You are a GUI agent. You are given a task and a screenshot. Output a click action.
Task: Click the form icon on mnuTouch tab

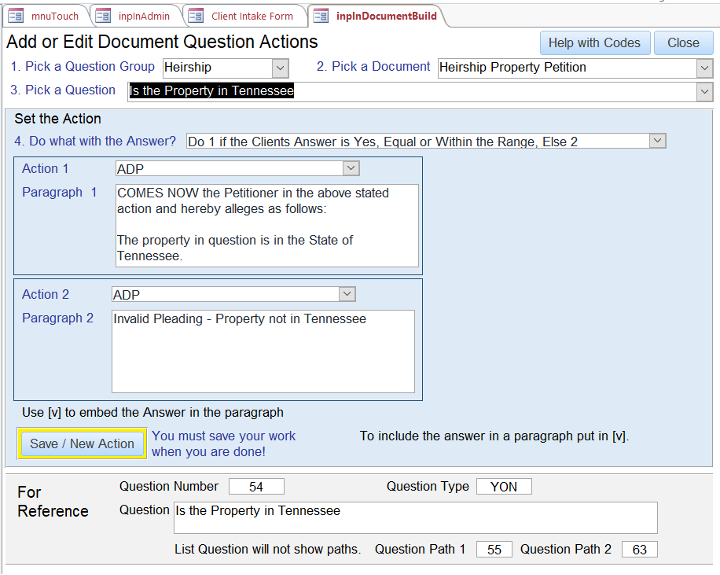click(x=16, y=16)
